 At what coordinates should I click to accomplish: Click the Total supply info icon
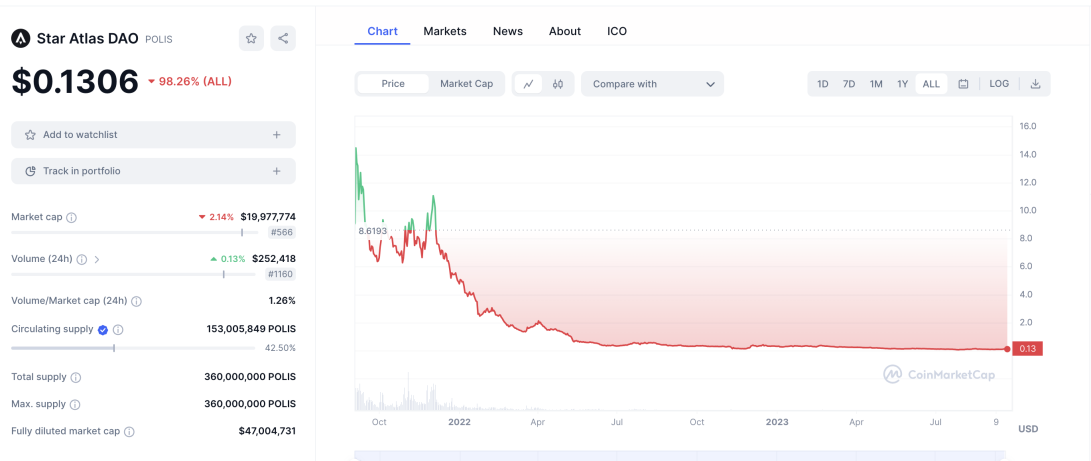tap(76, 378)
